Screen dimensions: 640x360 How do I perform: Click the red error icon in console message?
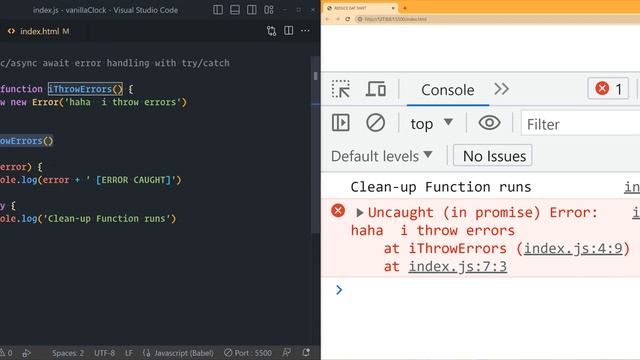[338, 211]
